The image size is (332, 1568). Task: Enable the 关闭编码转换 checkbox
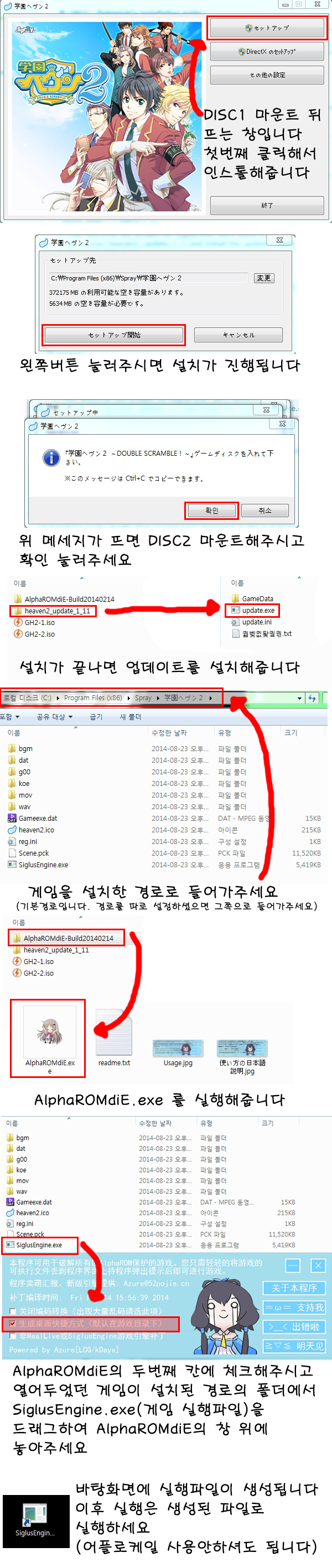pyautogui.click(x=13, y=1310)
